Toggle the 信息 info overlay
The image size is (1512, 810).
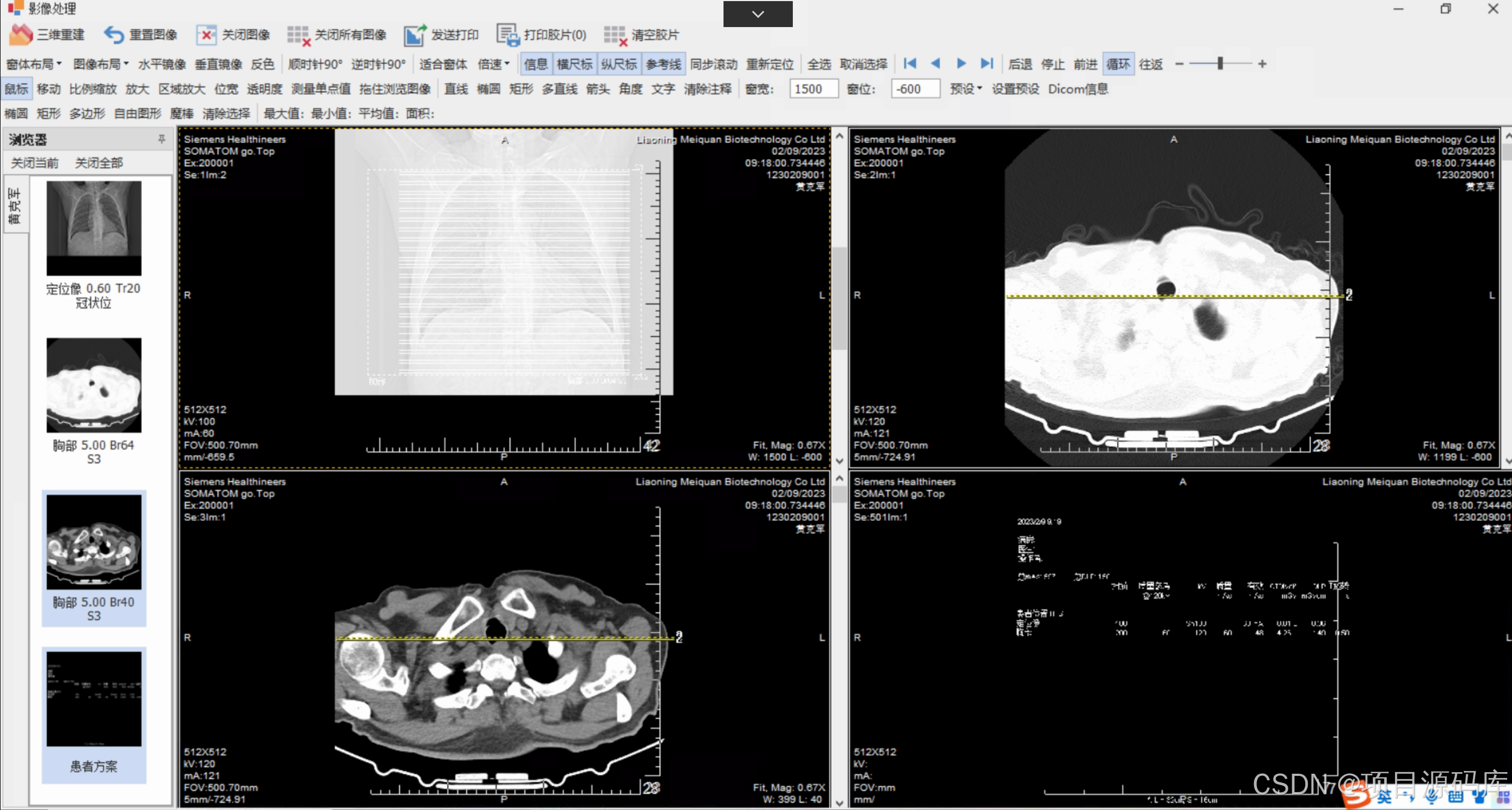(x=535, y=64)
